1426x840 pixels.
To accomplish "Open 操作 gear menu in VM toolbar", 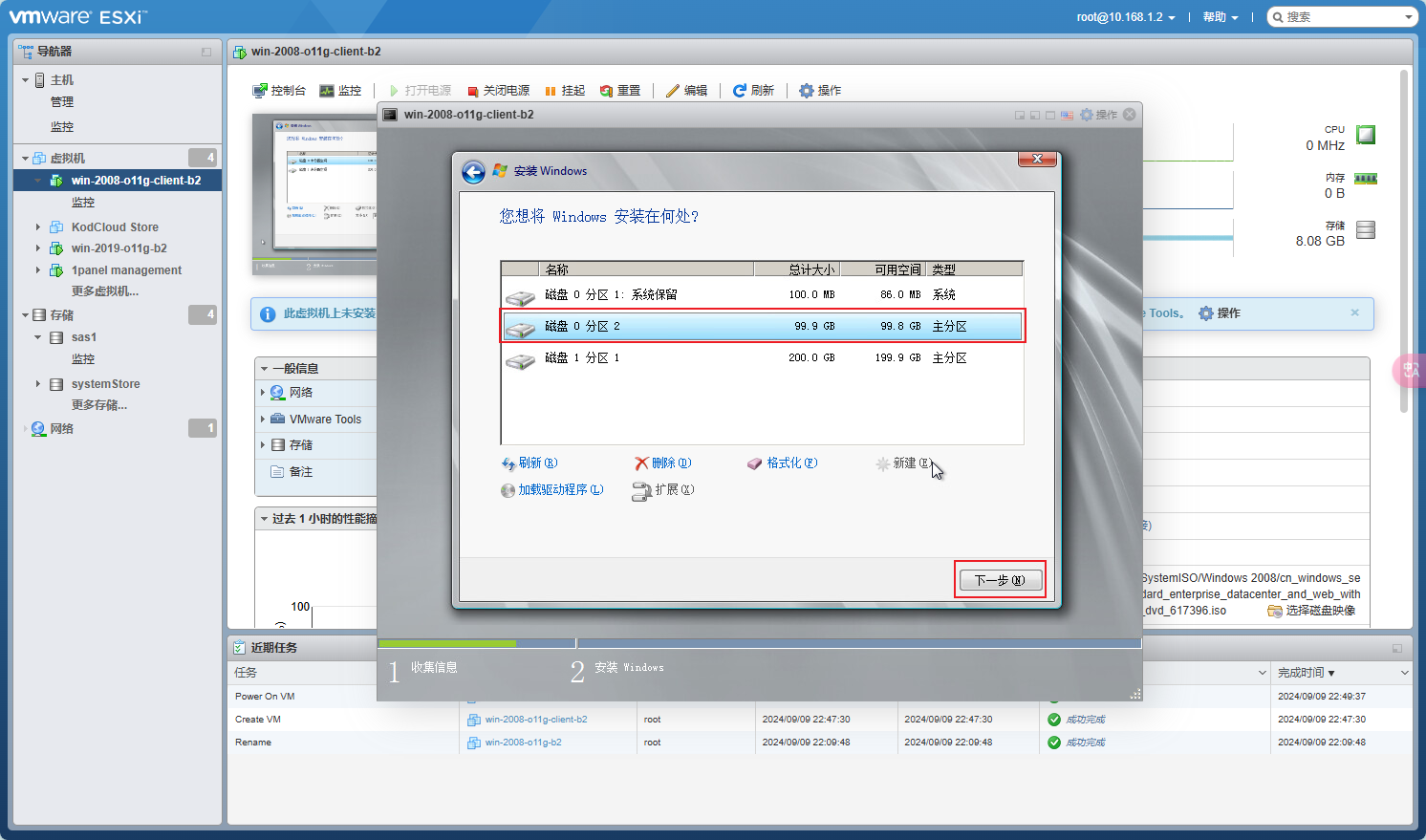I will 820,91.
